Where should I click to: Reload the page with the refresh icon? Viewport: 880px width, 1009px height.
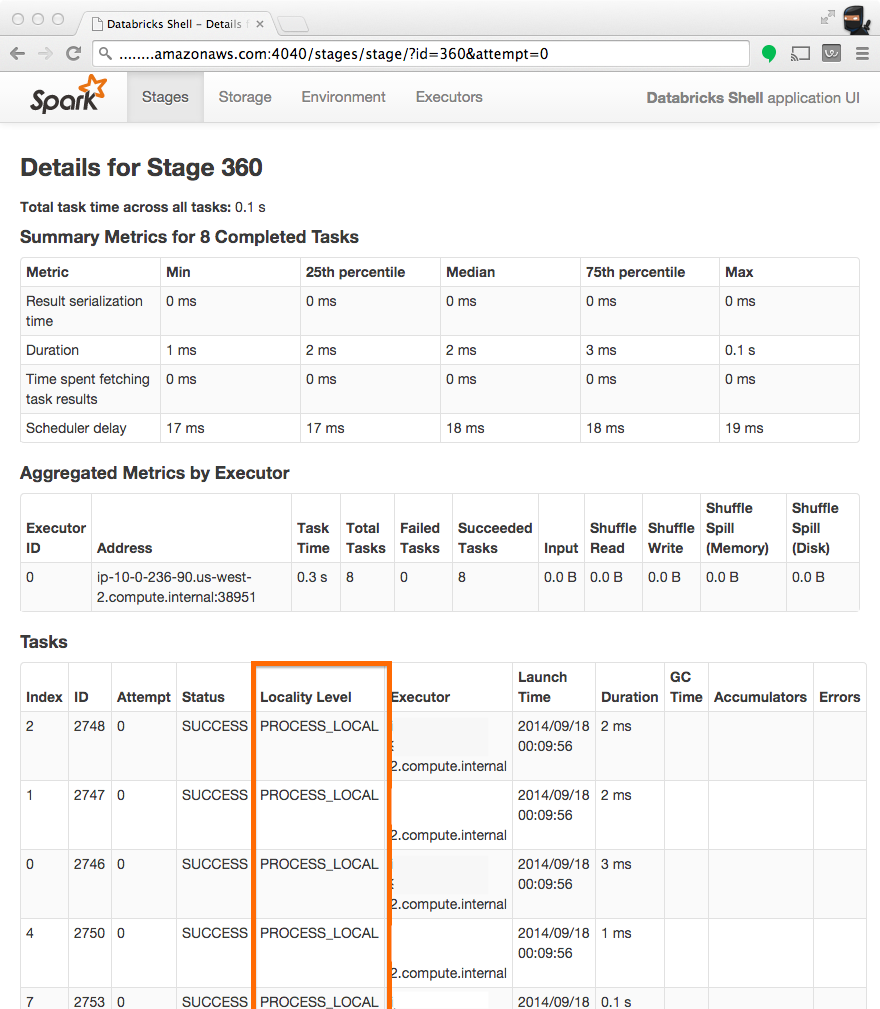point(73,54)
